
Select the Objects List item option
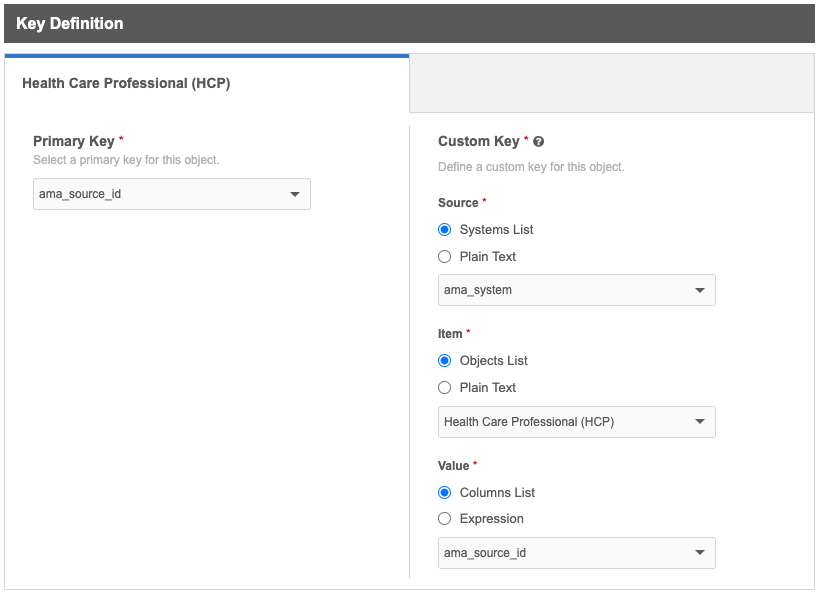tap(445, 361)
